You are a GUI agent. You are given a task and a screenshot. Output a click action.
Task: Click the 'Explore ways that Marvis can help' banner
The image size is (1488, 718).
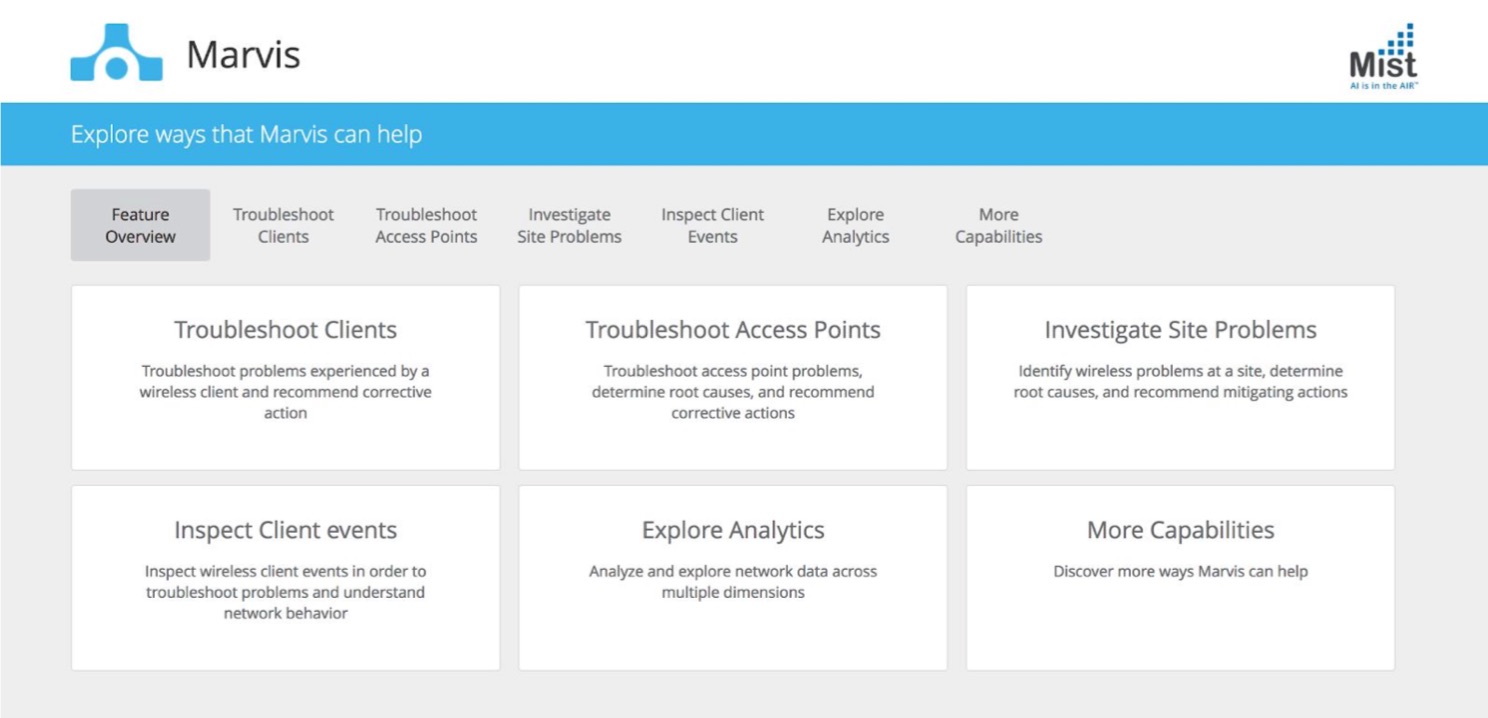(246, 134)
